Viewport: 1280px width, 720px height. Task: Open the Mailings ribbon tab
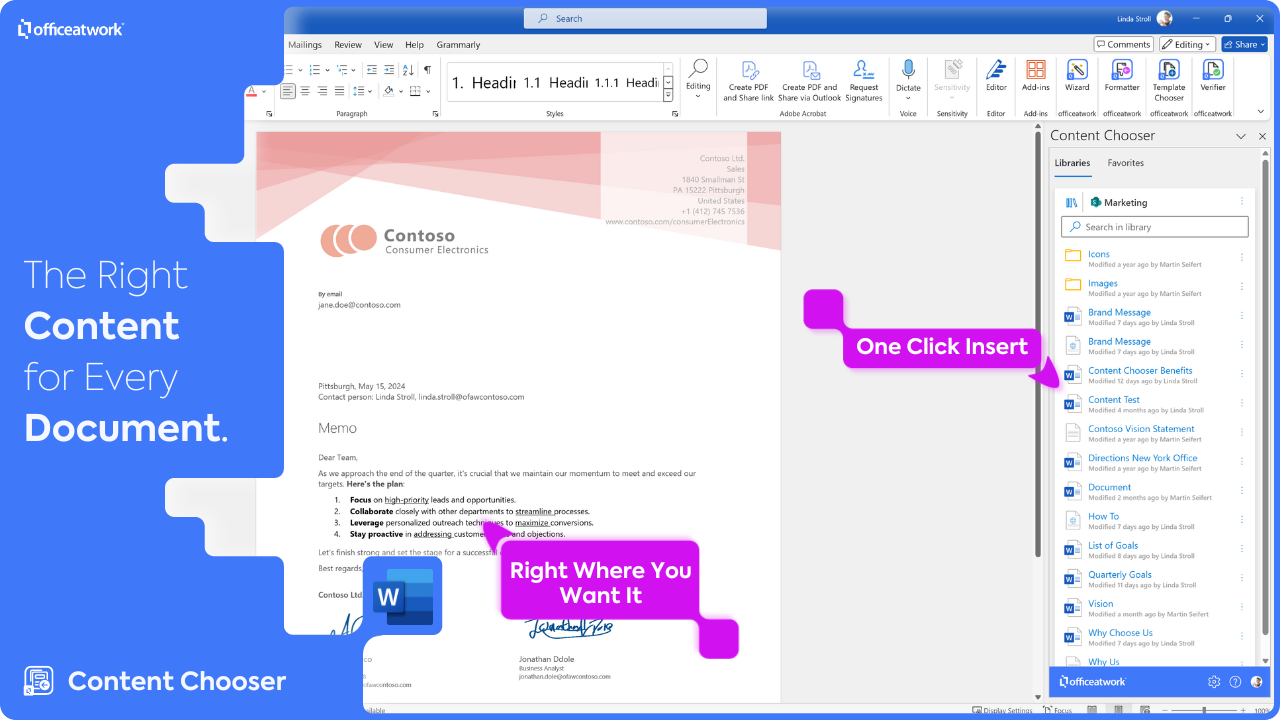[x=305, y=45]
